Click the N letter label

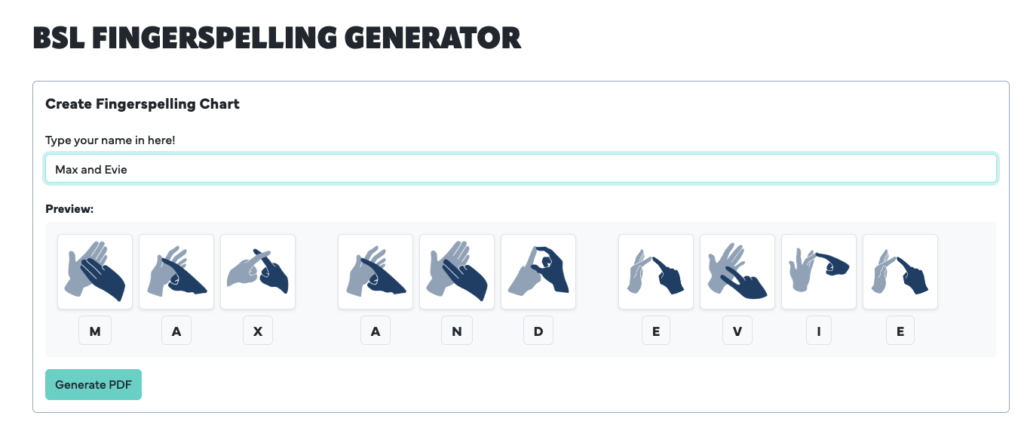tap(457, 331)
